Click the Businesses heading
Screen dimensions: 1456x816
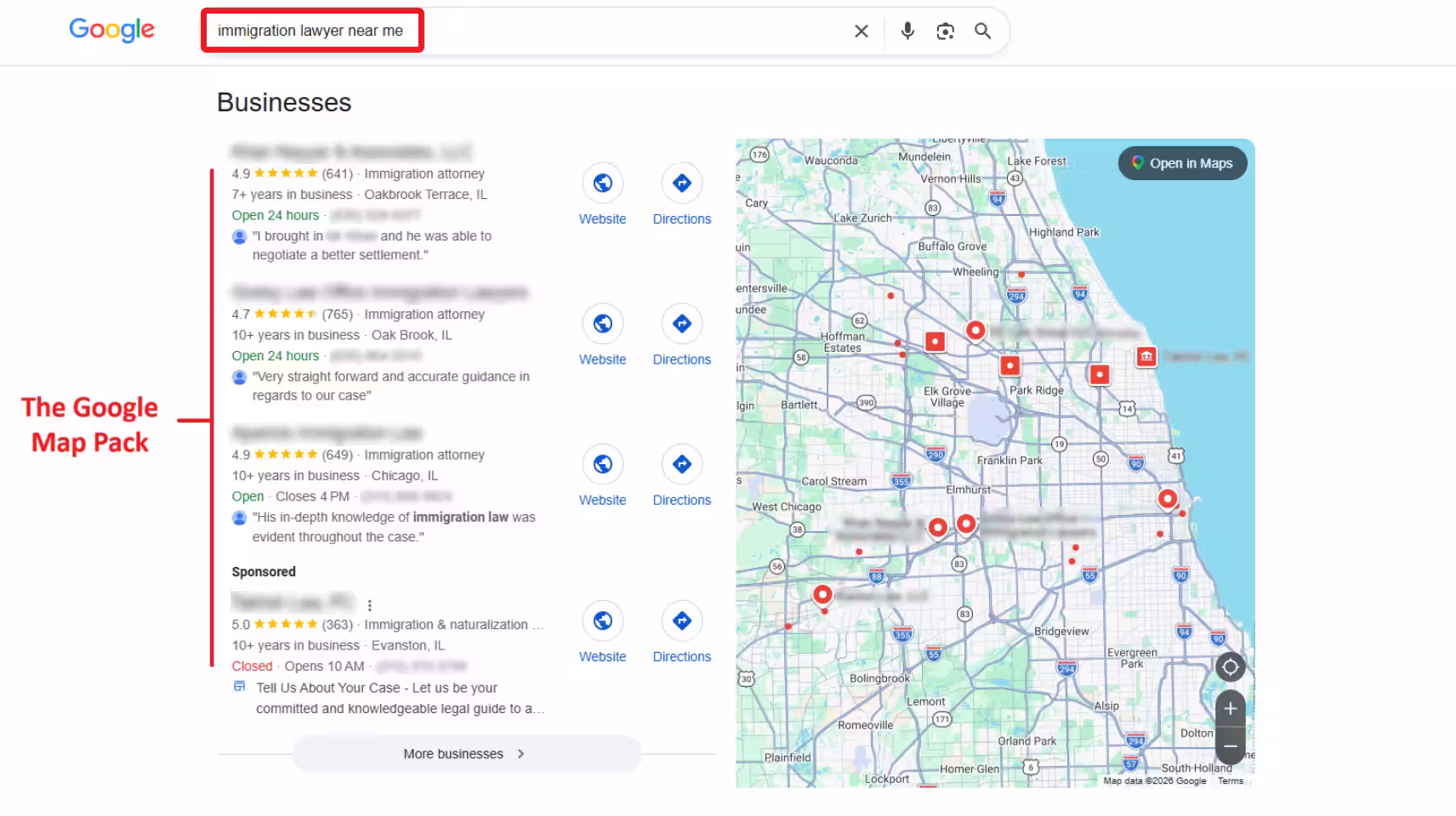point(284,102)
